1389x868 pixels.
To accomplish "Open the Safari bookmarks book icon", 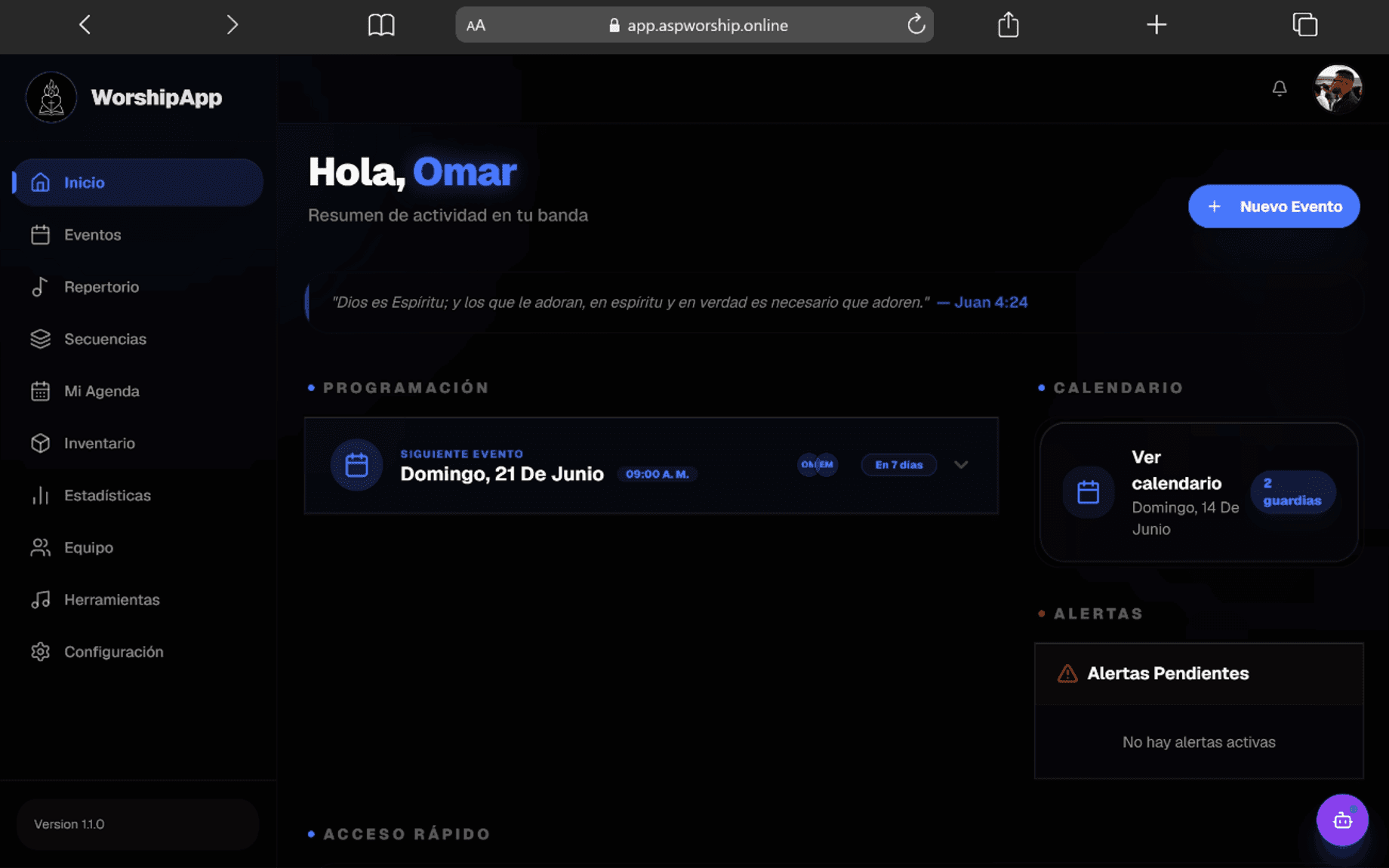I will [x=381, y=25].
